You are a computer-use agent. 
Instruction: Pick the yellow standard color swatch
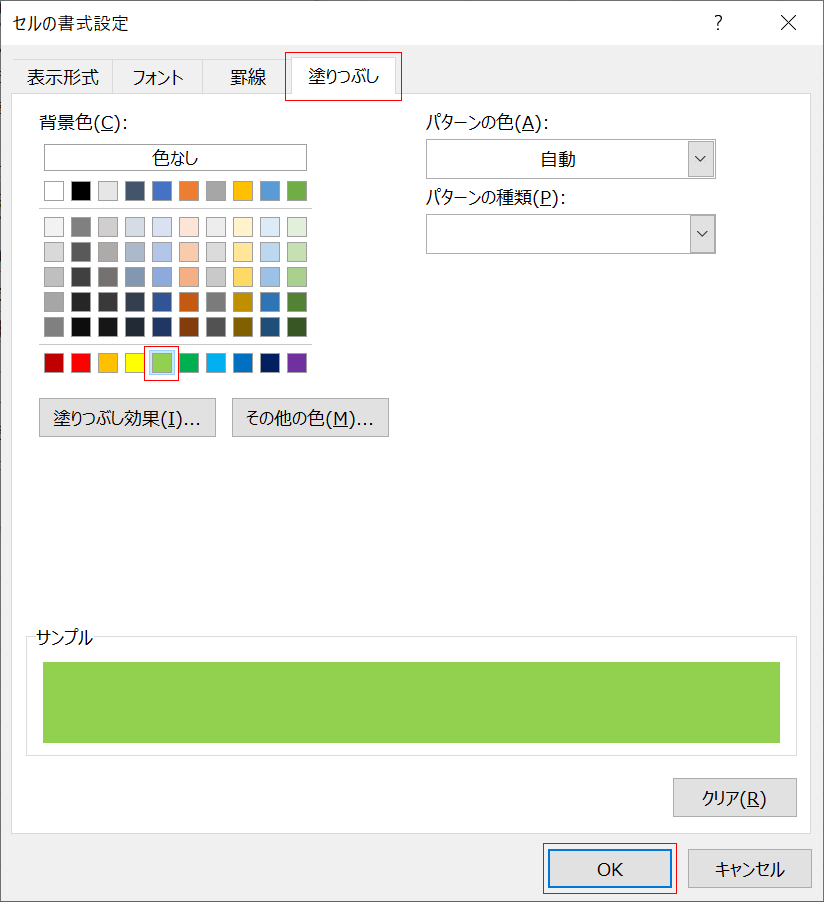coord(134,362)
